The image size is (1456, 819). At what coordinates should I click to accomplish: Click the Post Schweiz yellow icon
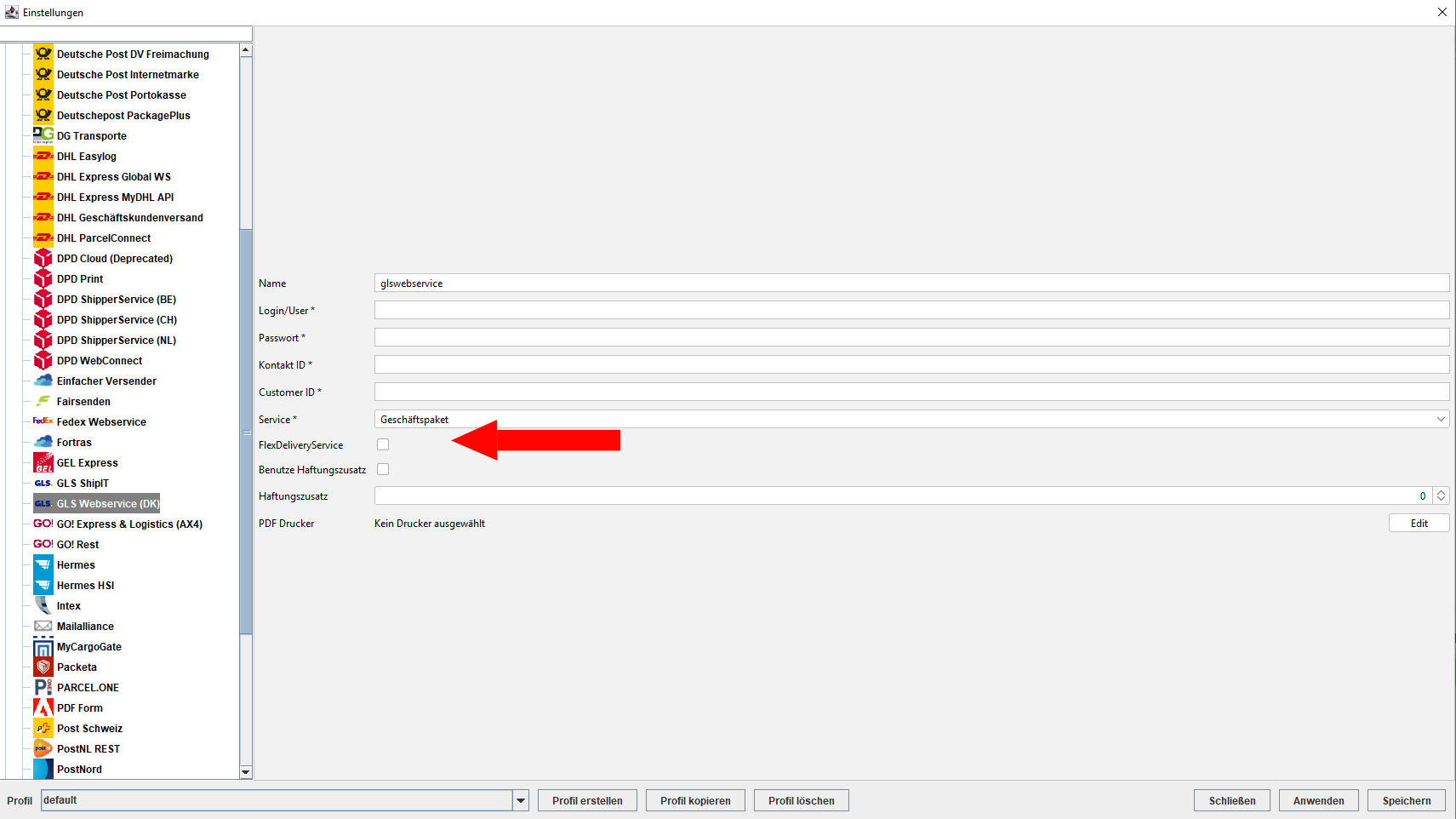coord(43,728)
